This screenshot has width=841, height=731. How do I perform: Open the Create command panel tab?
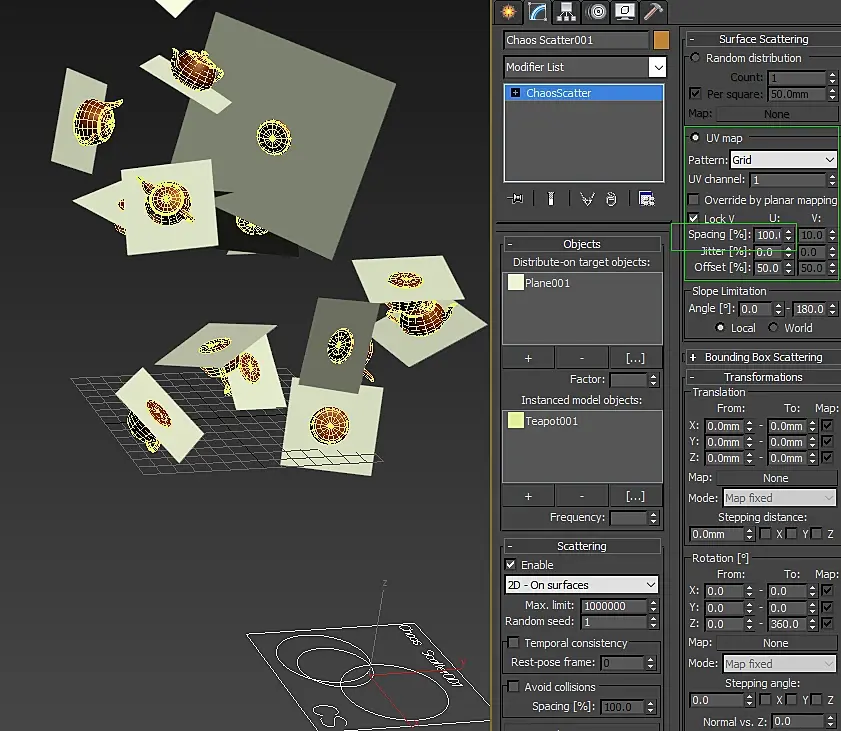[x=508, y=11]
